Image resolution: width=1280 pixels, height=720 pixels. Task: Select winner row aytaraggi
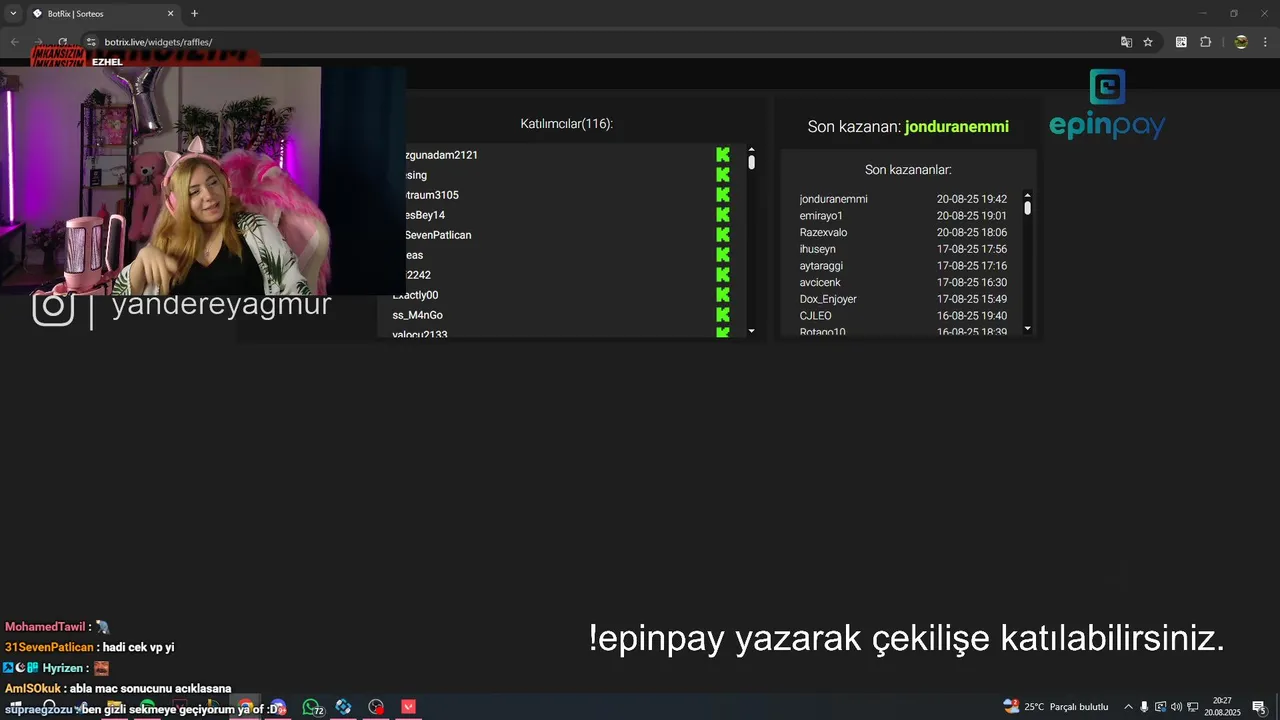903,266
